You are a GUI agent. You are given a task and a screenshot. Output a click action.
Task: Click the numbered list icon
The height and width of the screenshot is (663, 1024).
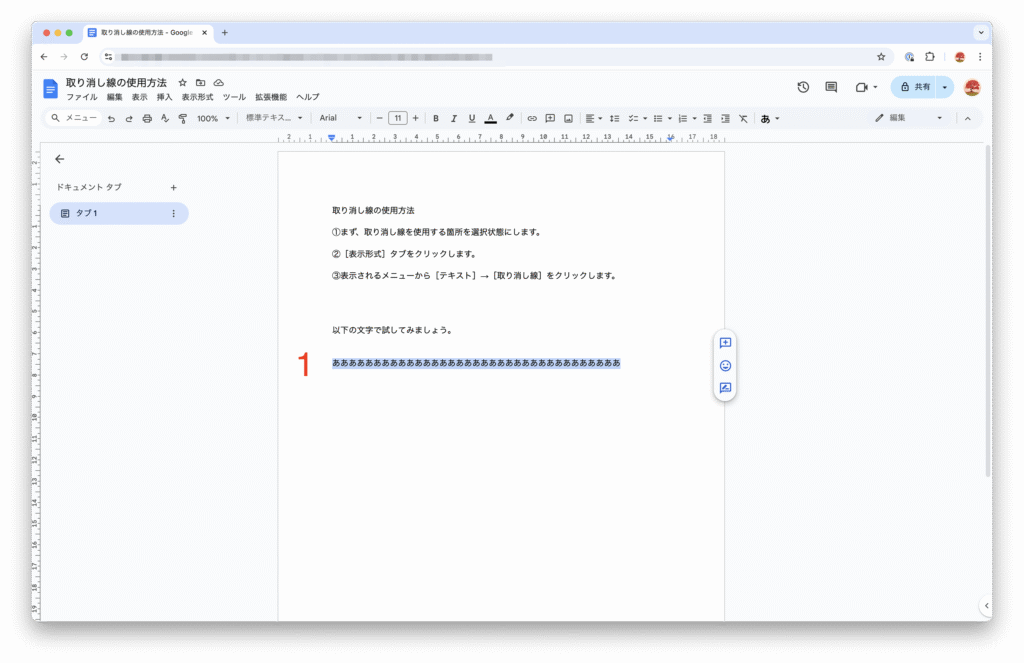(682, 118)
